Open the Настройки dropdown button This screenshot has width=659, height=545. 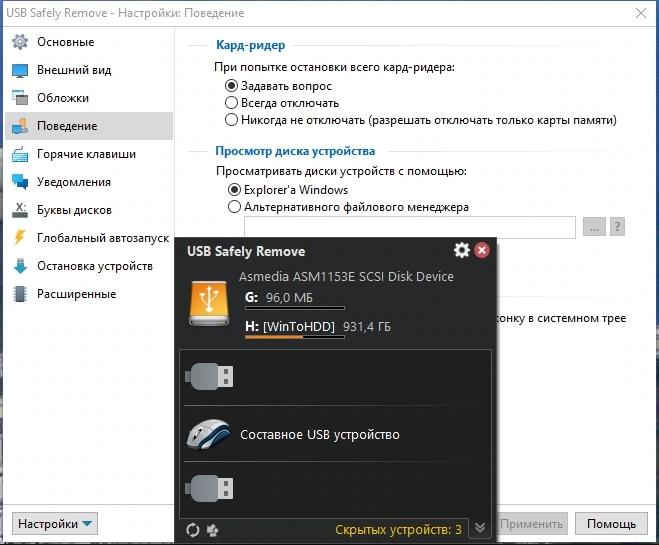55,524
